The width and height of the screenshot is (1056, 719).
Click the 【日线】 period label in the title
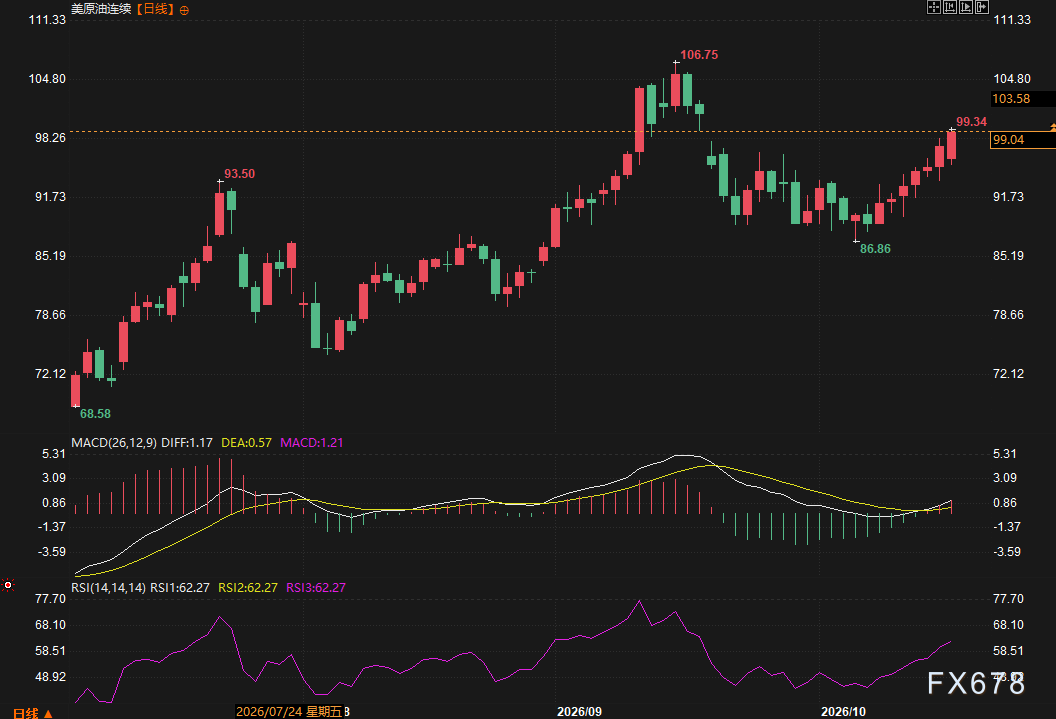click(155, 9)
